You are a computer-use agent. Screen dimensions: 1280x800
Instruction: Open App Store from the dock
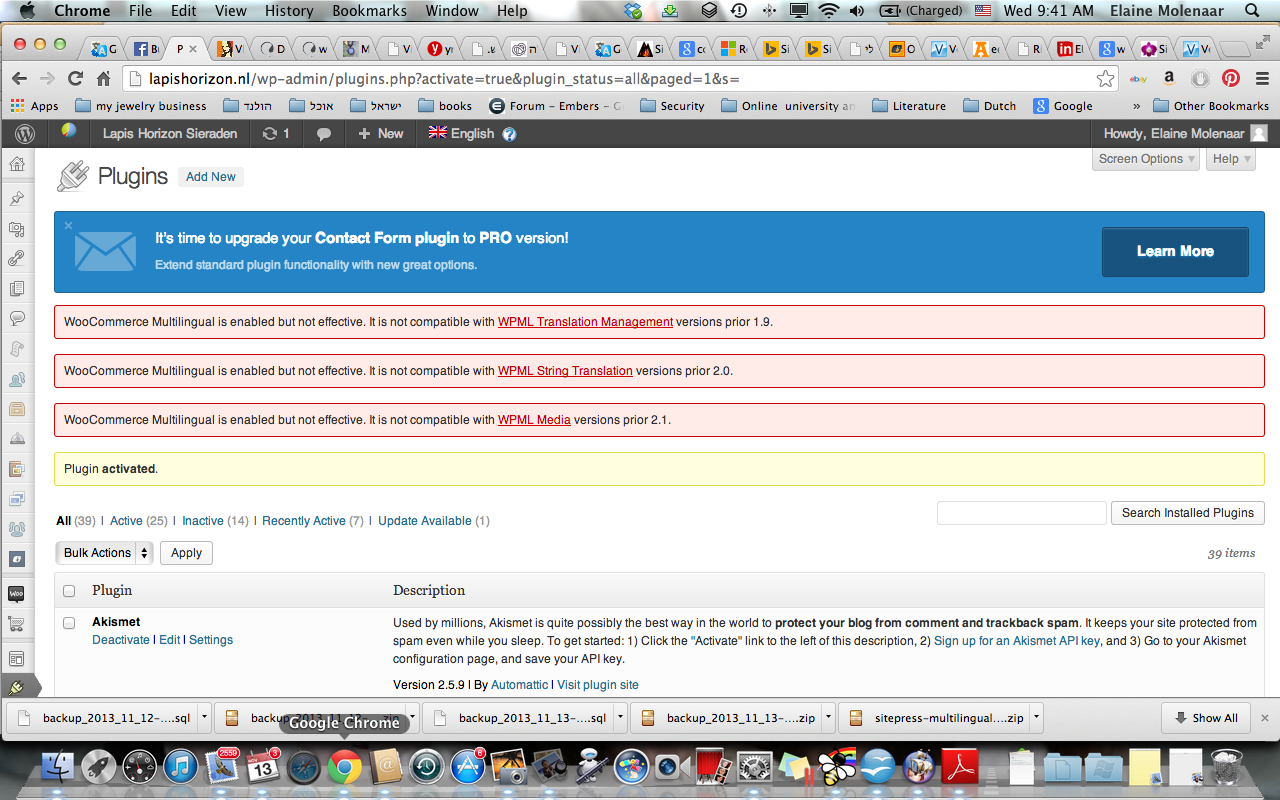467,767
